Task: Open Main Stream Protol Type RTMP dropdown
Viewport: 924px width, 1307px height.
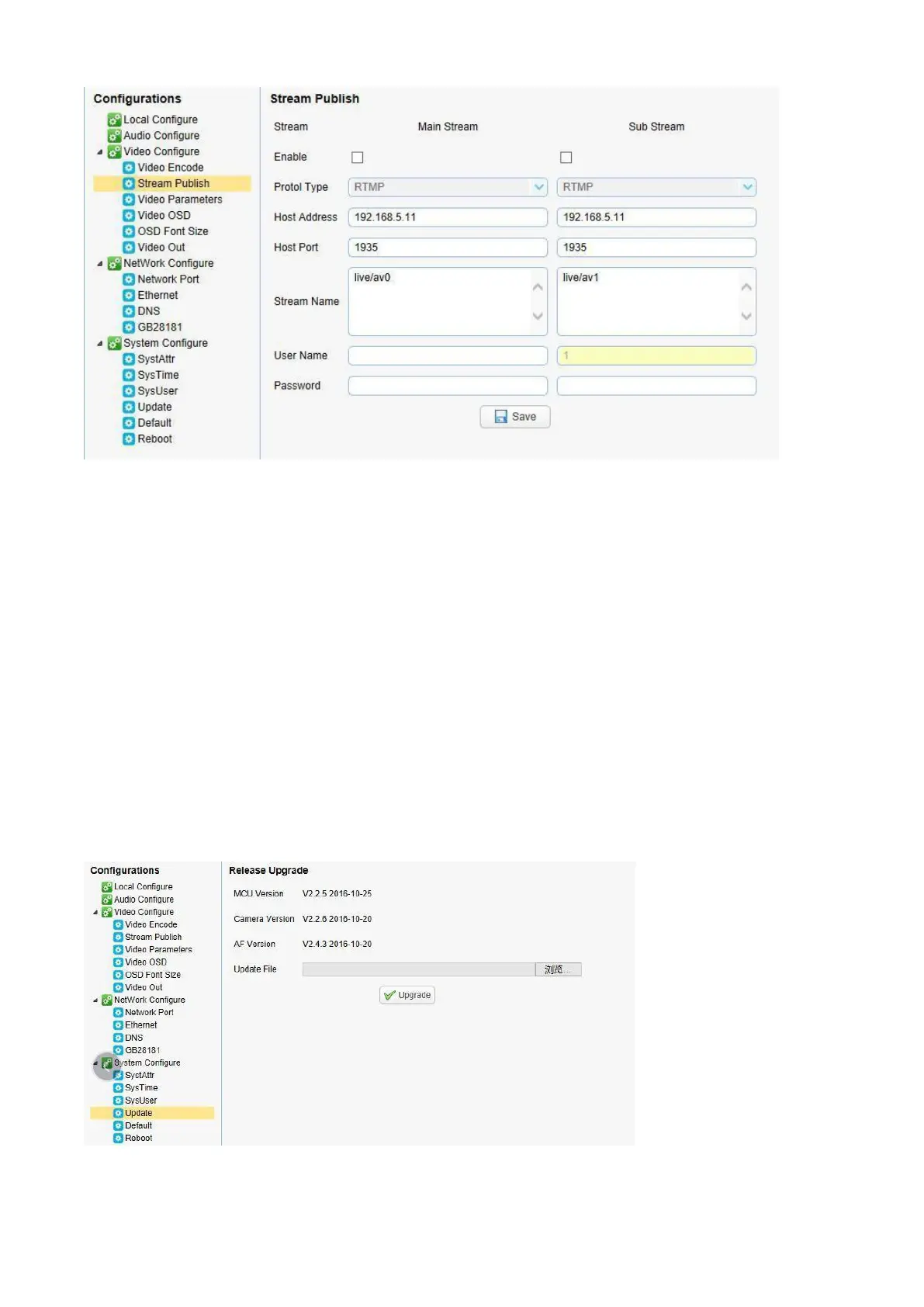Action: 538,187
